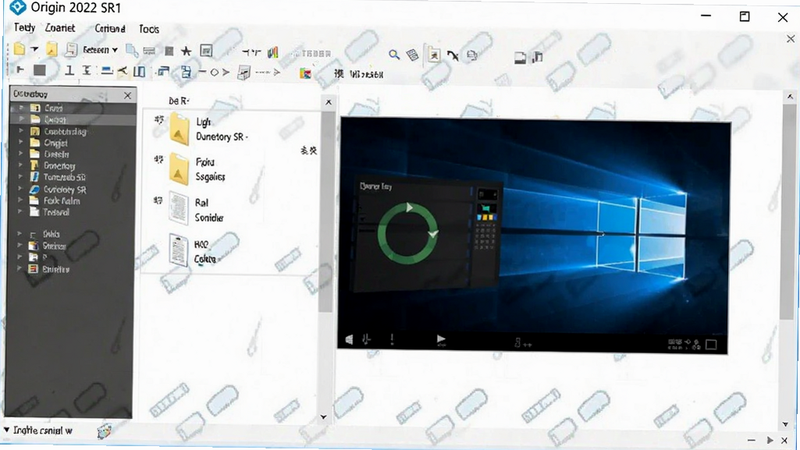Click the small colorful icon in the status bar
This screenshot has height=450, width=800.
pos(105,431)
